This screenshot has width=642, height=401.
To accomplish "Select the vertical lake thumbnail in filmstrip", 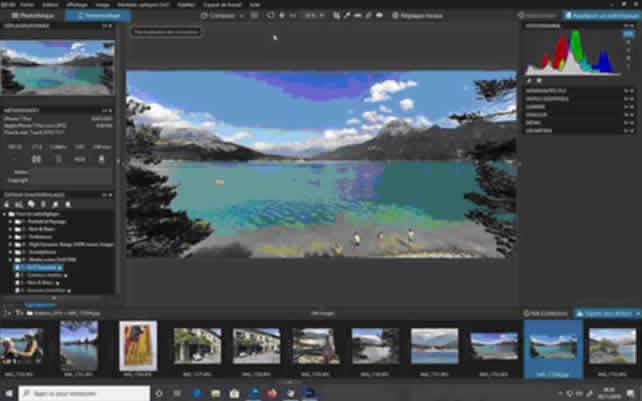I will 79,346.
